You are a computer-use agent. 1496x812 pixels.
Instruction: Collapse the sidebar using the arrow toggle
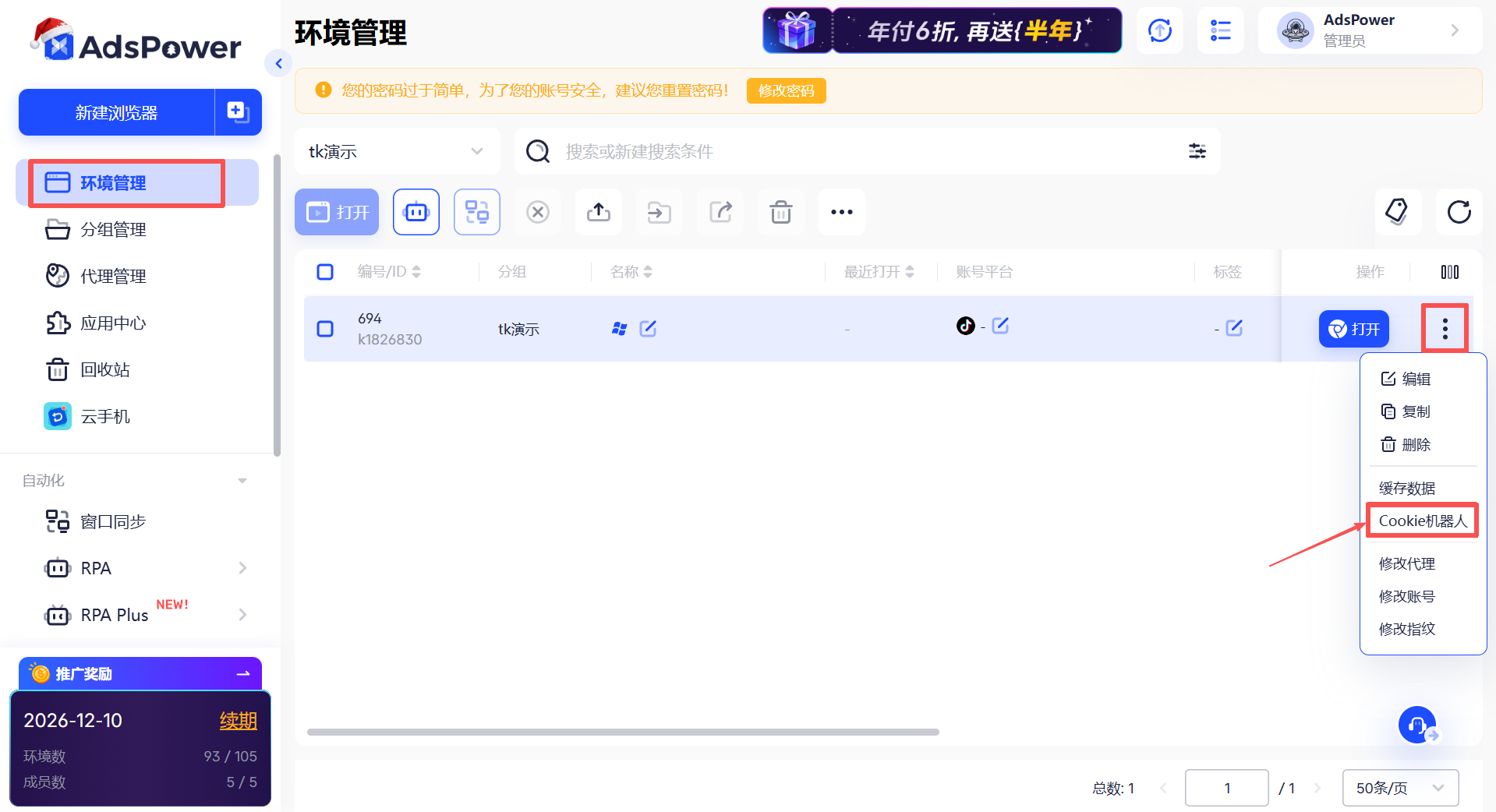(x=278, y=63)
